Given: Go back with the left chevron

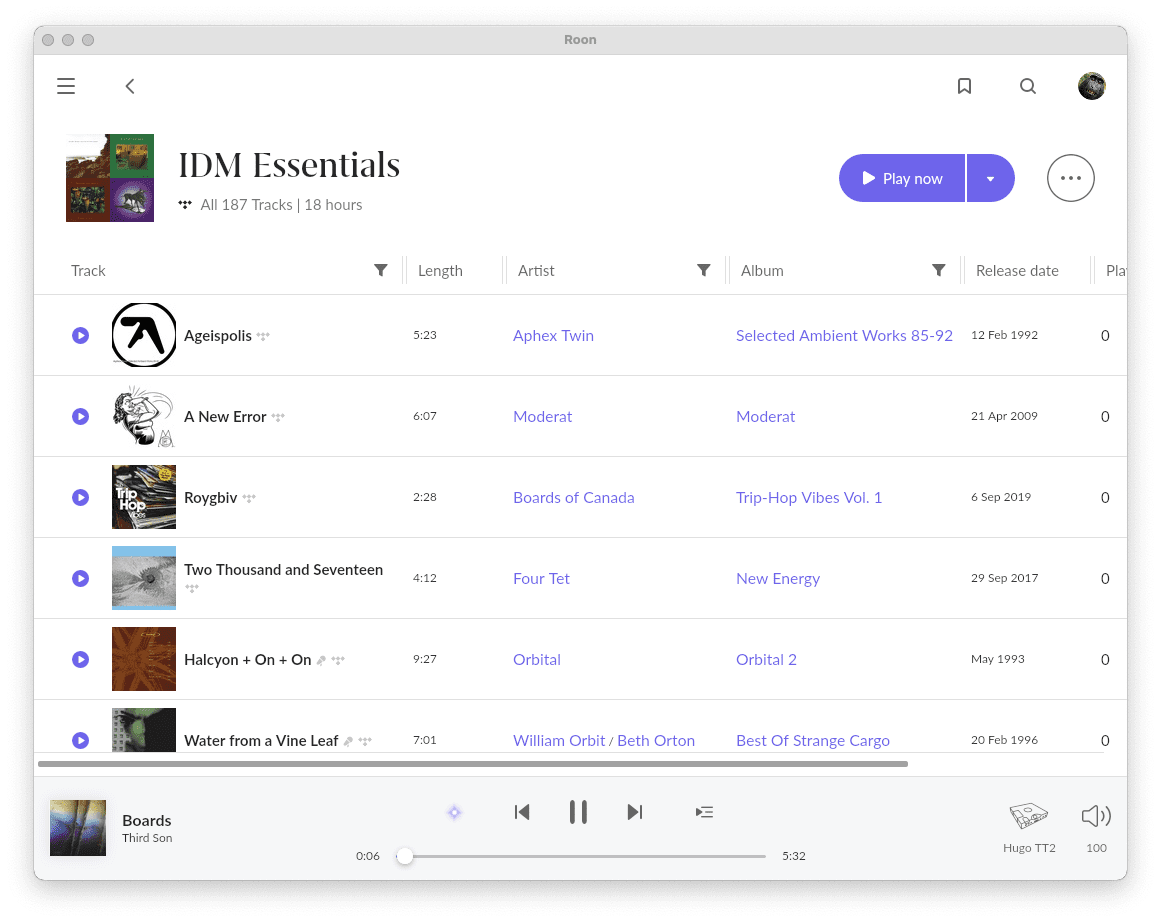Looking at the screenshot, I should tap(130, 86).
